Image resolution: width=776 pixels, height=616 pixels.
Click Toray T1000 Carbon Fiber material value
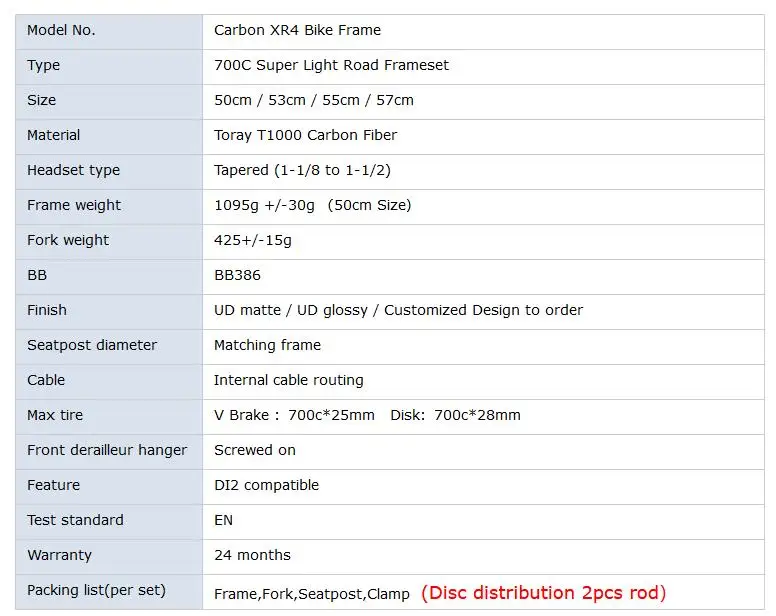[306, 135]
